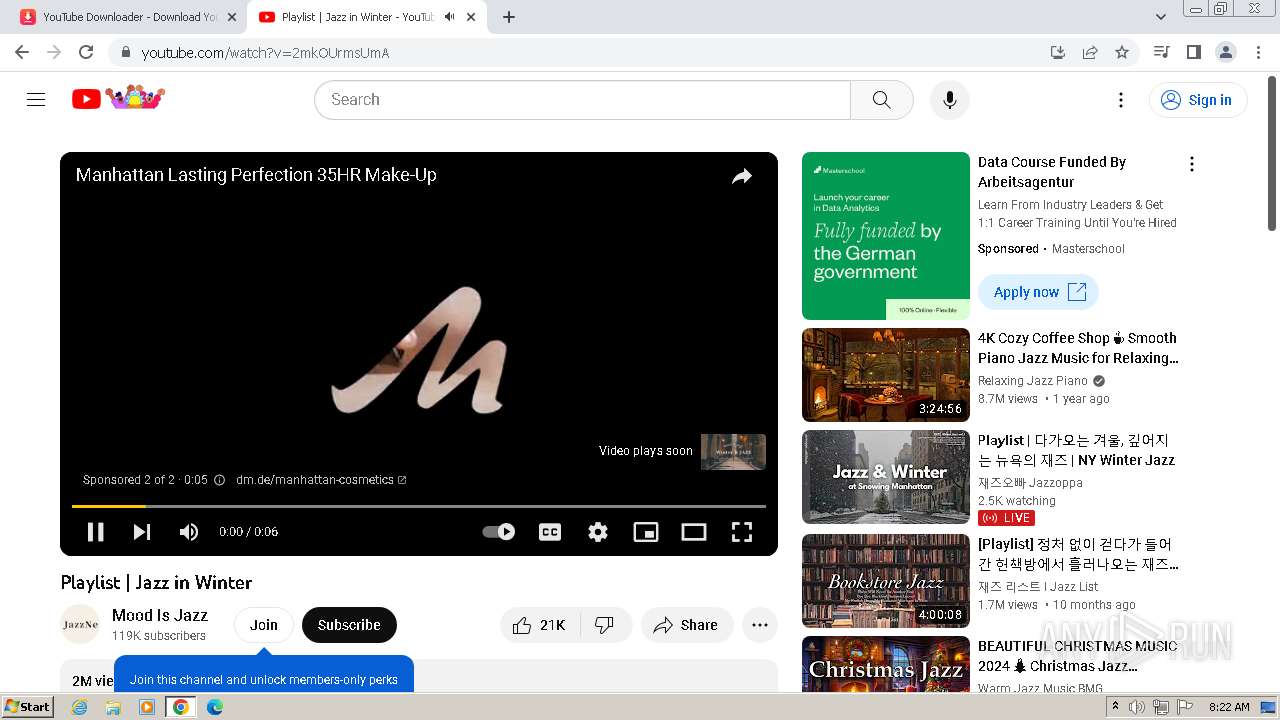Screen dimensions: 1280x720
Task: Open YouTube settings three-dot menu
Action: pyautogui.click(x=1121, y=99)
